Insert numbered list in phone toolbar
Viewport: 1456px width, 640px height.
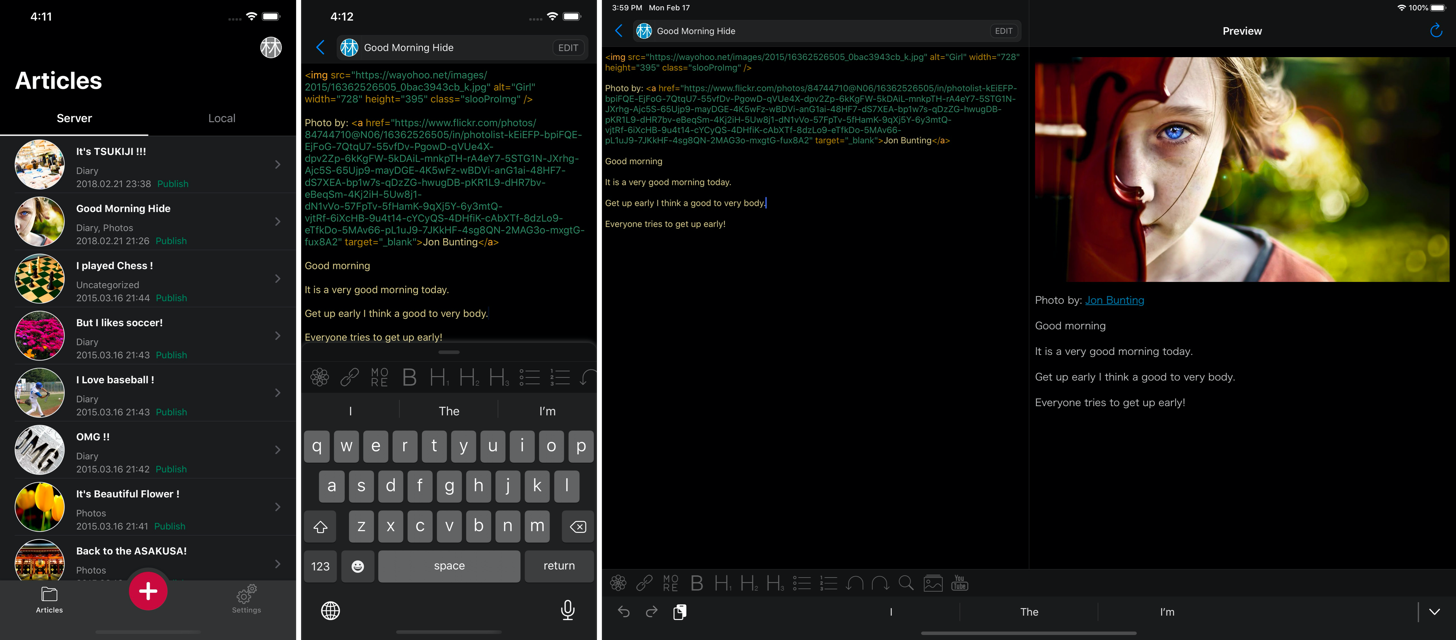click(x=560, y=377)
